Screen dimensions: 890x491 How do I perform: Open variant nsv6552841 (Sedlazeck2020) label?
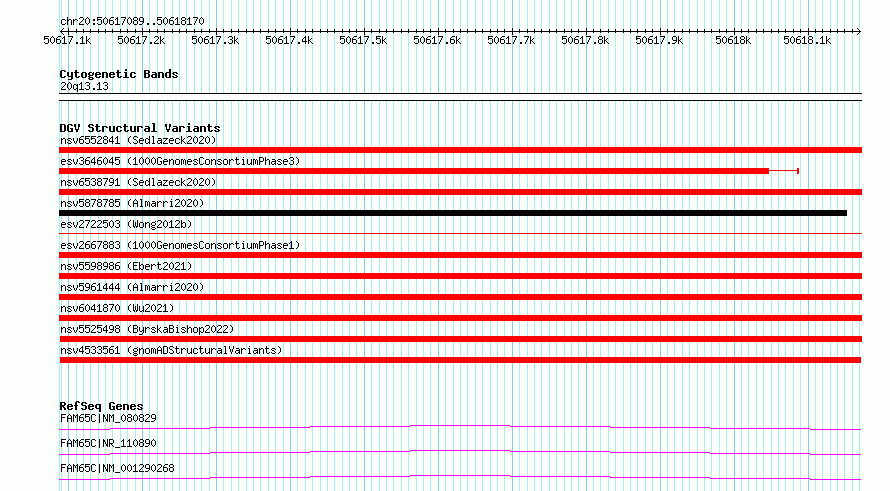click(138, 140)
